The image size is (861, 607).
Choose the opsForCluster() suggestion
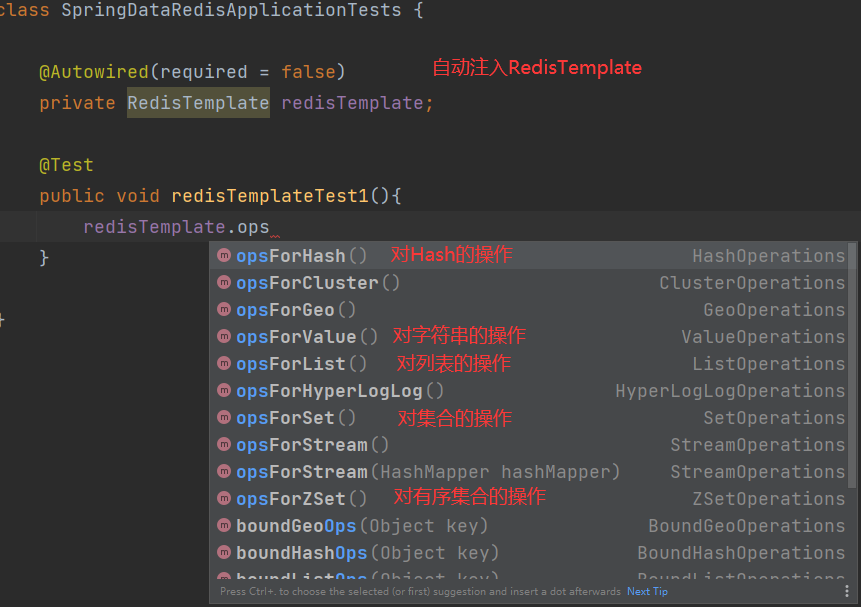point(529,282)
